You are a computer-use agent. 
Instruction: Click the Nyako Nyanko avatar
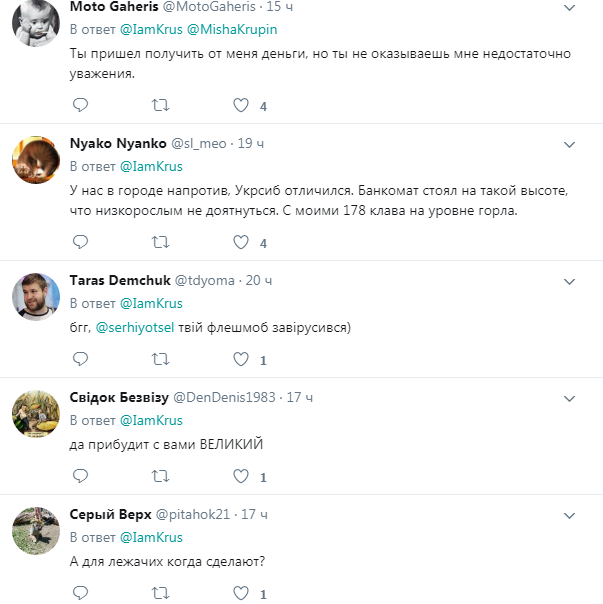pos(35,159)
